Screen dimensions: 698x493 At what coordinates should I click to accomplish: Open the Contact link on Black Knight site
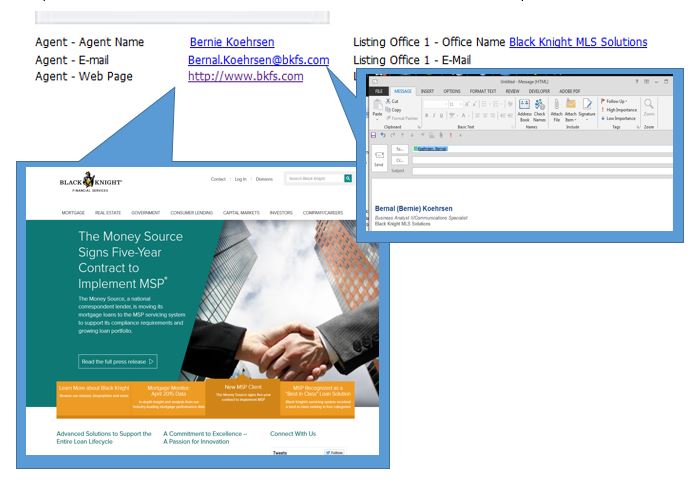(218, 179)
